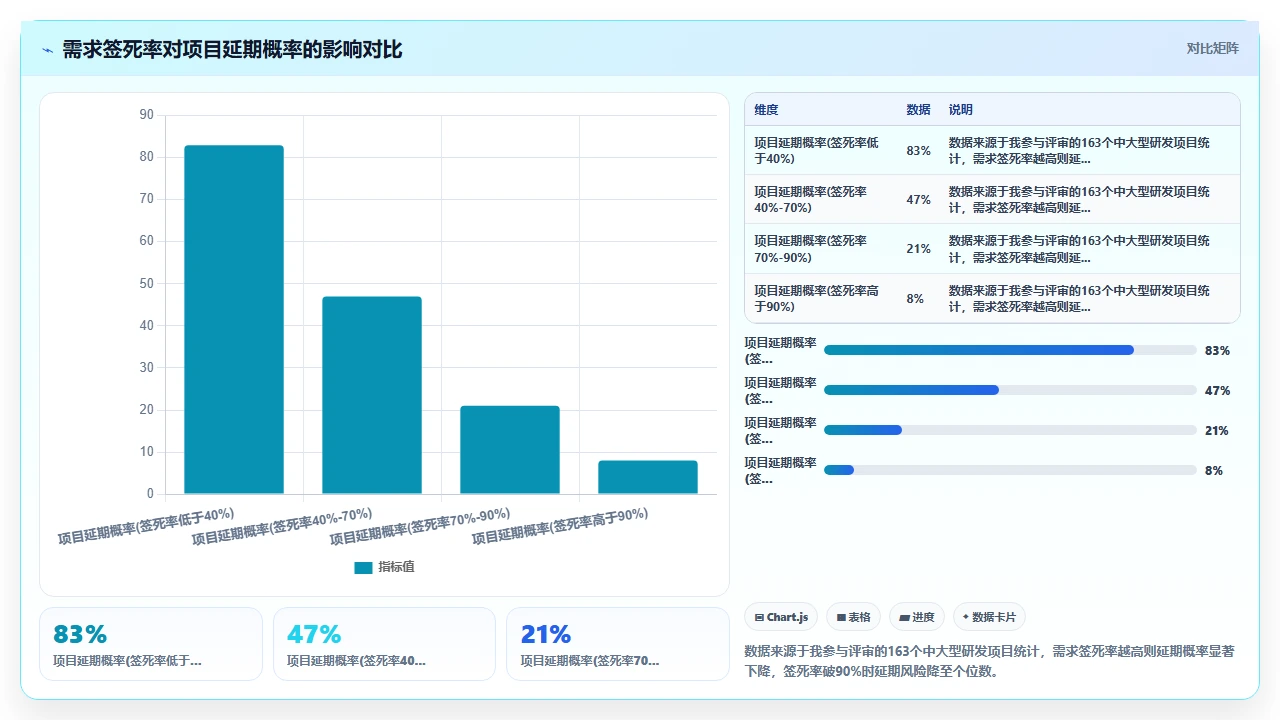
Task: Click the 47% progress bar
Action: coord(1010,390)
